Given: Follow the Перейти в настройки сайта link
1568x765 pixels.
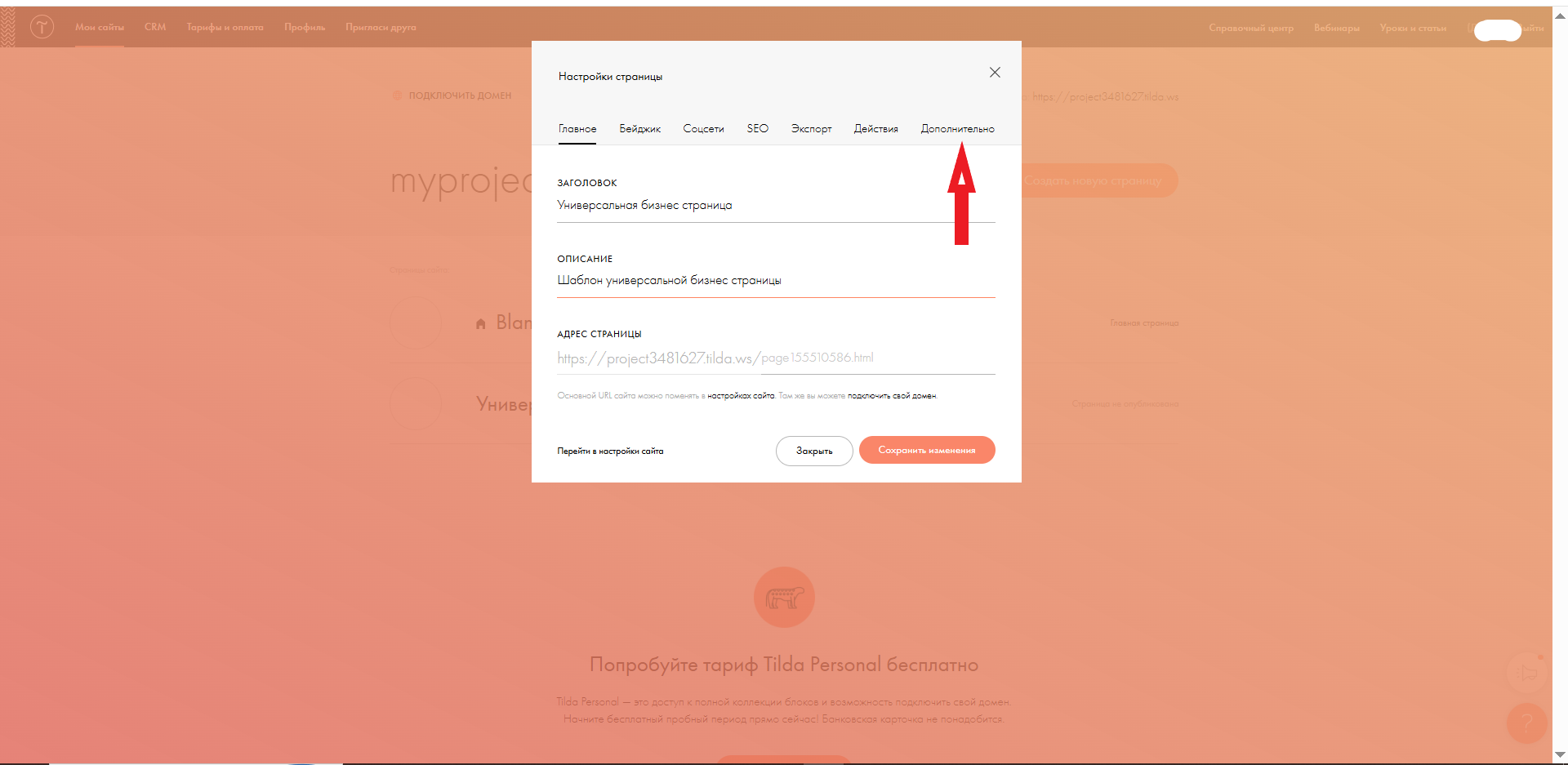Looking at the screenshot, I should point(610,451).
